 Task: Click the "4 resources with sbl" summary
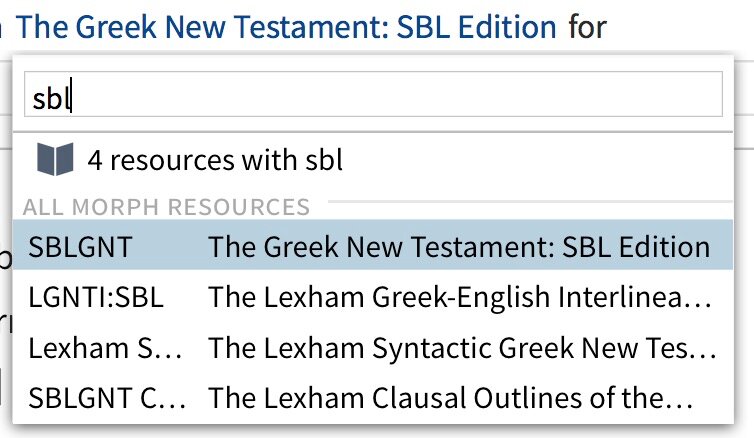click(x=215, y=160)
